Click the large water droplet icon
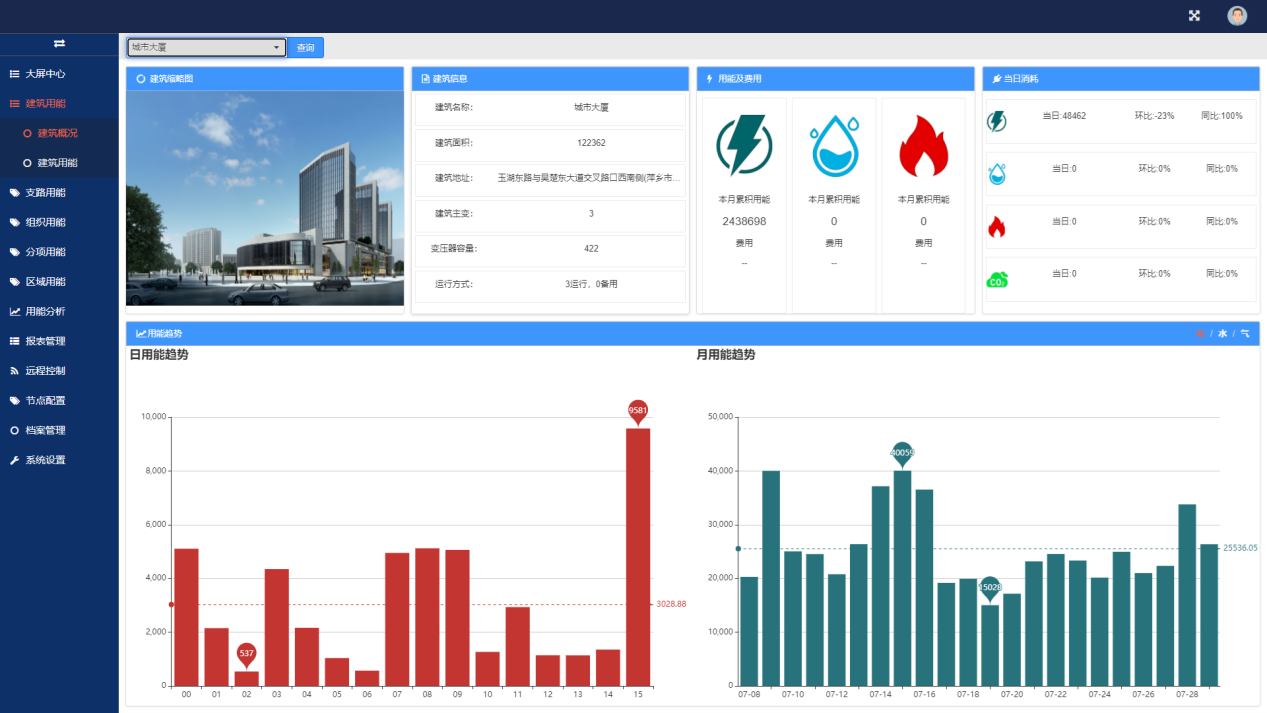Viewport: 1267px width, 713px height. pos(834,146)
